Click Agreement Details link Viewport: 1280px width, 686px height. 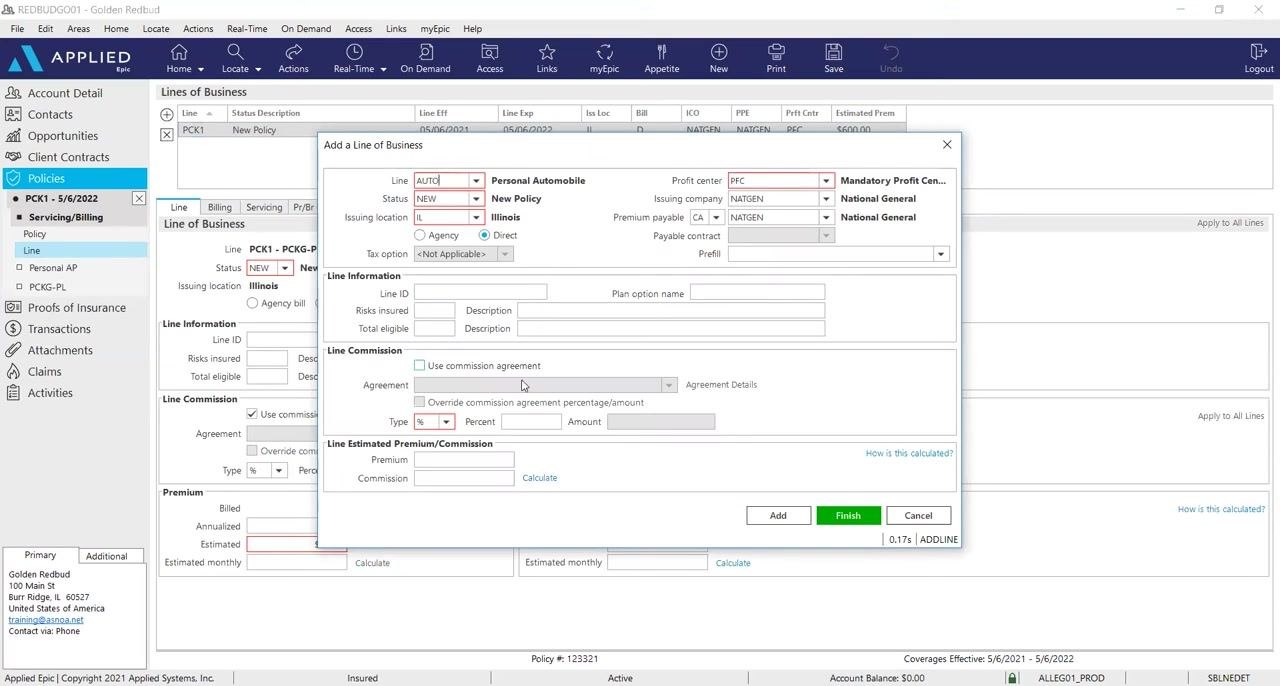coord(721,385)
